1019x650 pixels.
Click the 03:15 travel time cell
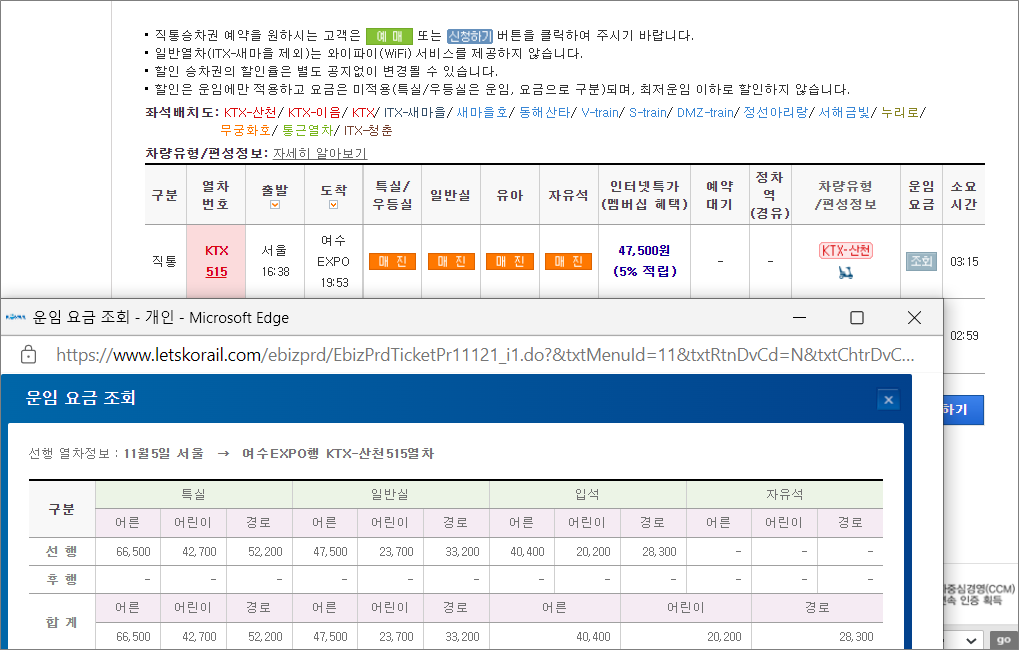click(x=964, y=261)
